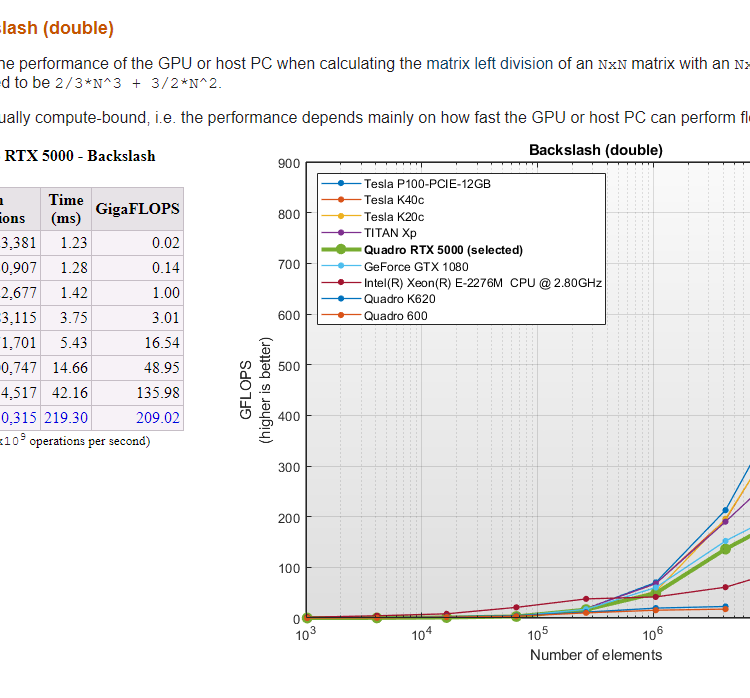Screen dimensions: 750x698
Task: Click the Intel Xeon E-2276M legend entry
Action: point(482,283)
